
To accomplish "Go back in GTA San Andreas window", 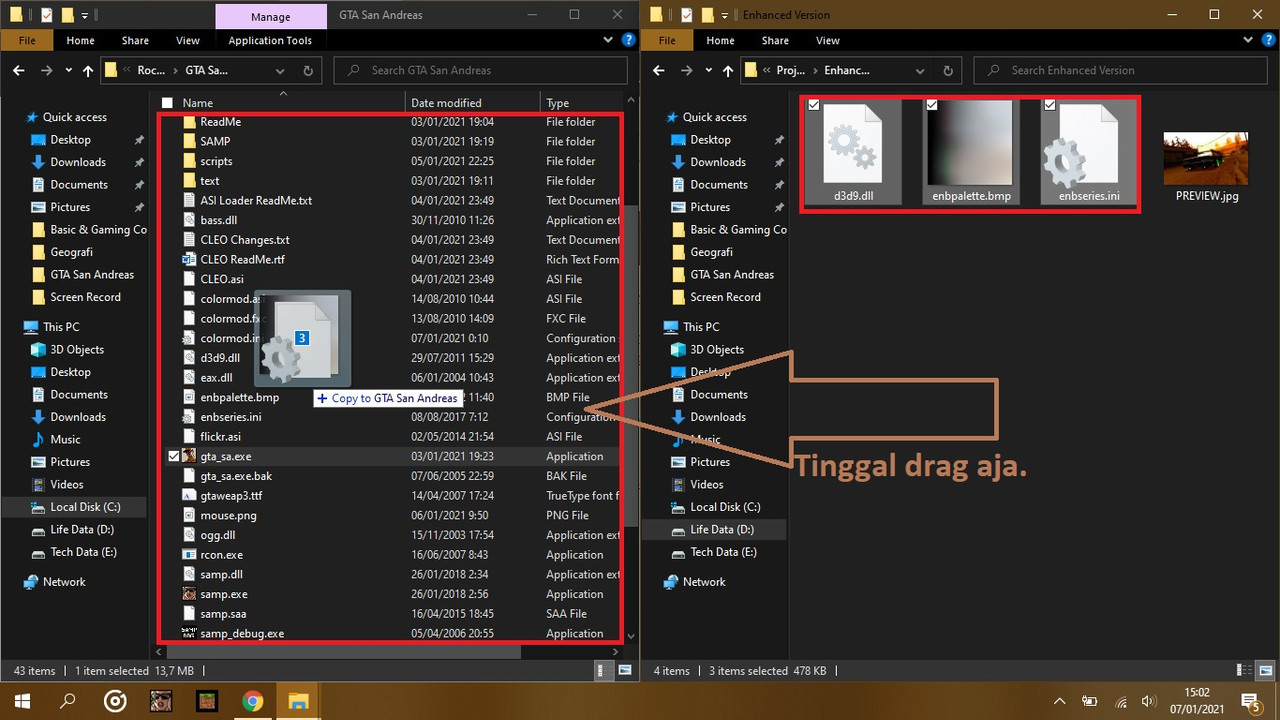I will click(18, 71).
